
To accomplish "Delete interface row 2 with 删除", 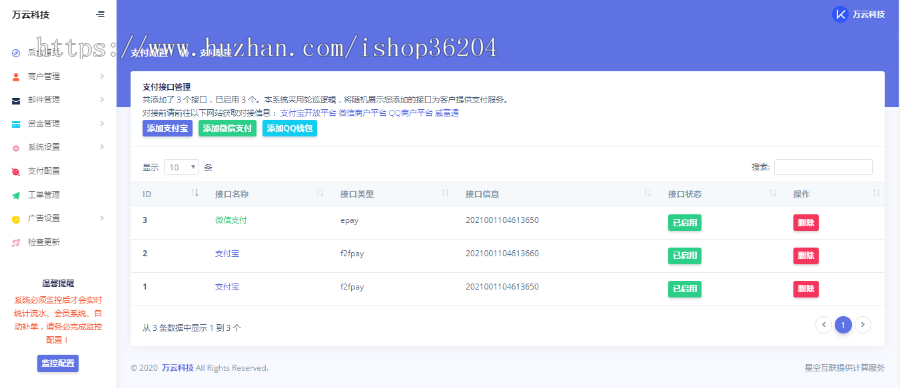I will coord(806,256).
